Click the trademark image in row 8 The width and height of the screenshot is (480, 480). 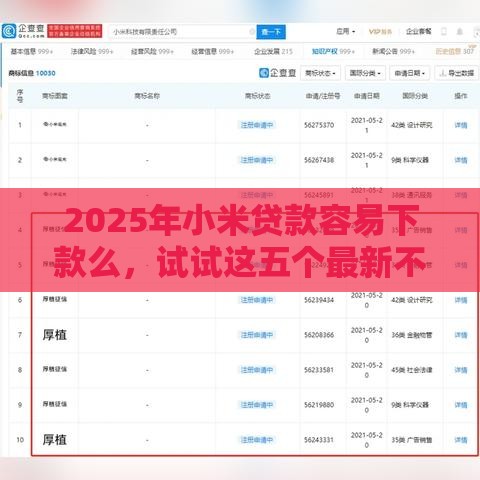click(x=55, y=369)
